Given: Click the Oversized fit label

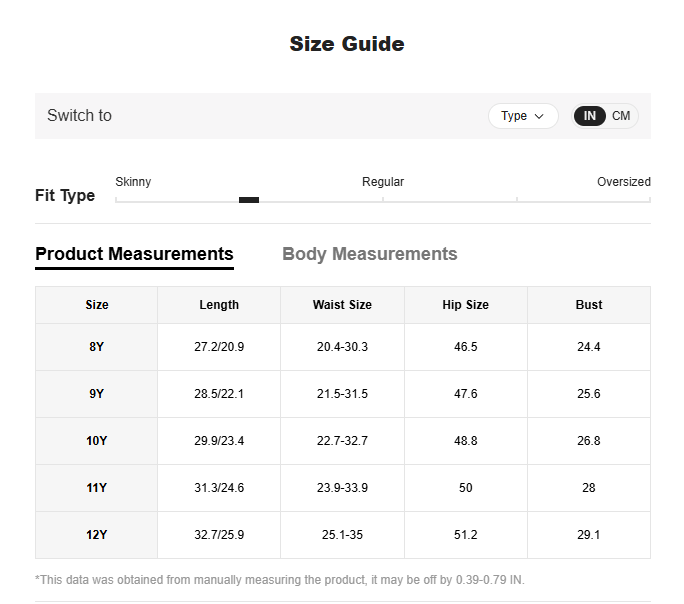Looking at the screenshot, I should click(623, 181).
